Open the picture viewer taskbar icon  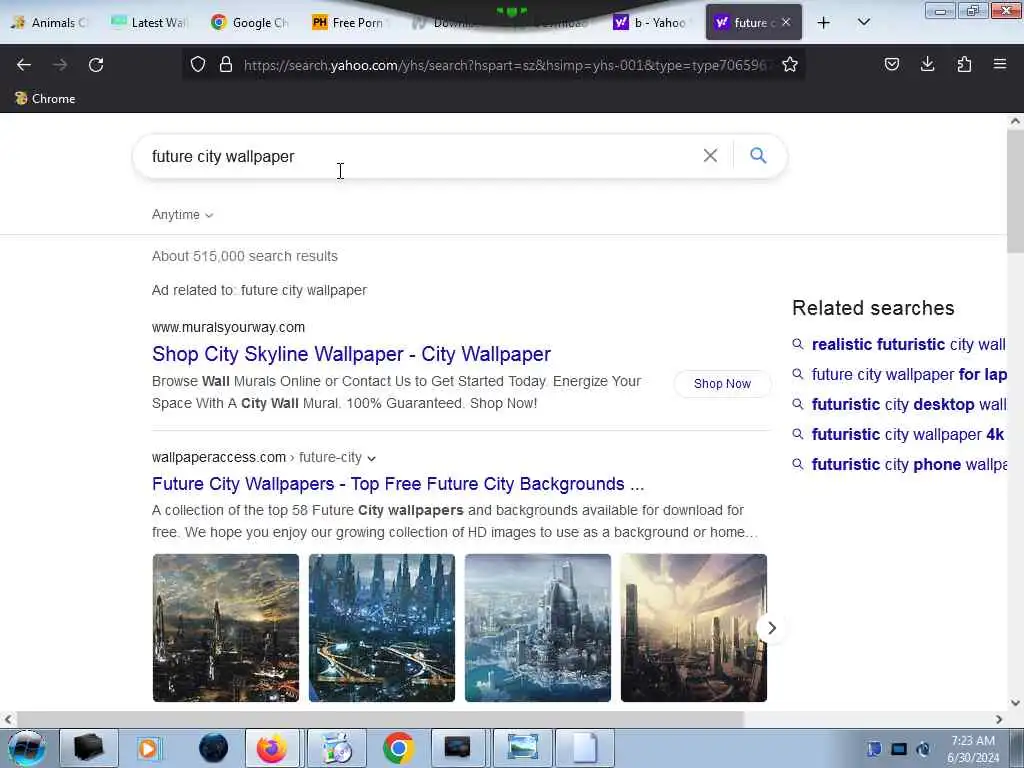pos(522,748)
